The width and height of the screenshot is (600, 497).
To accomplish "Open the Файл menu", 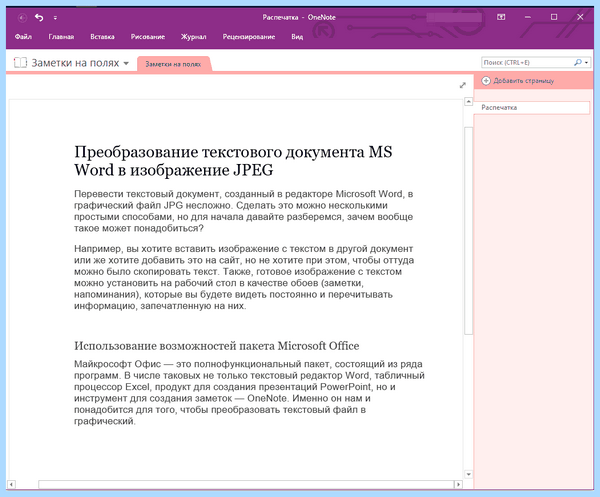I will (23, 37).
